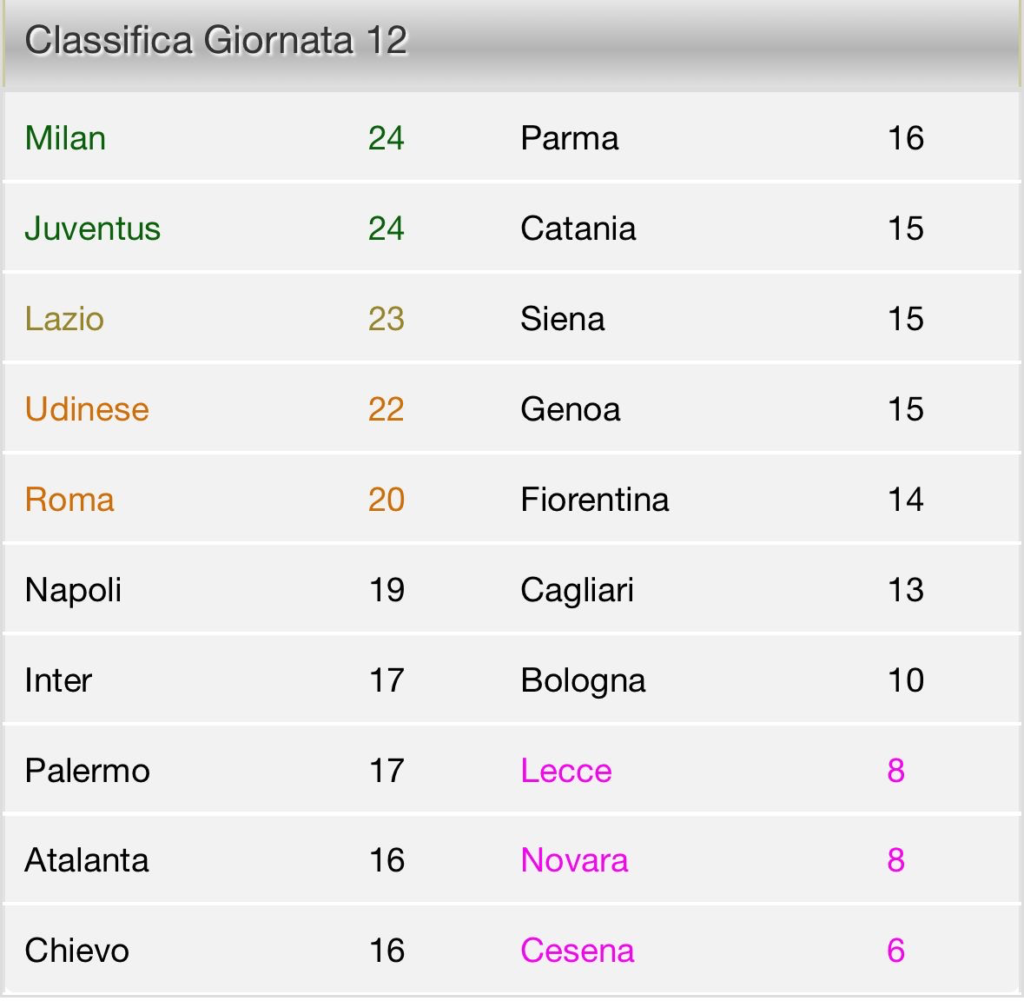
Task: Click the Lazio team name
Action: (63, 318)
